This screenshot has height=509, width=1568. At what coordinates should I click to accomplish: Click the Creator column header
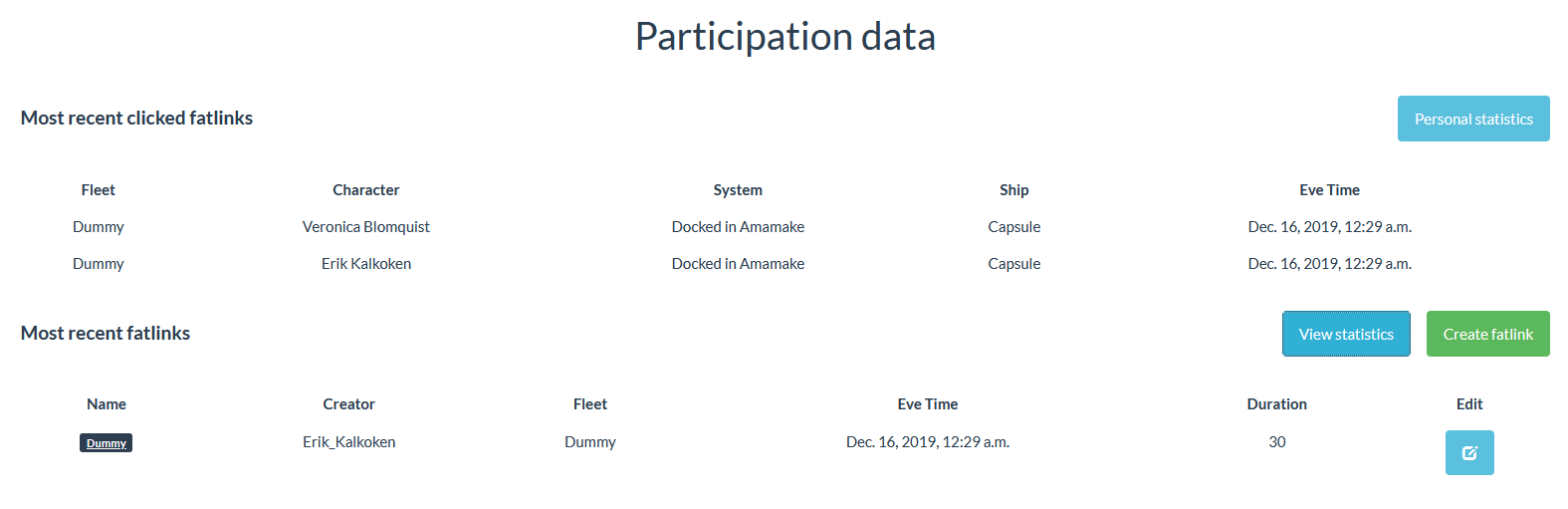tap(348, 404)
